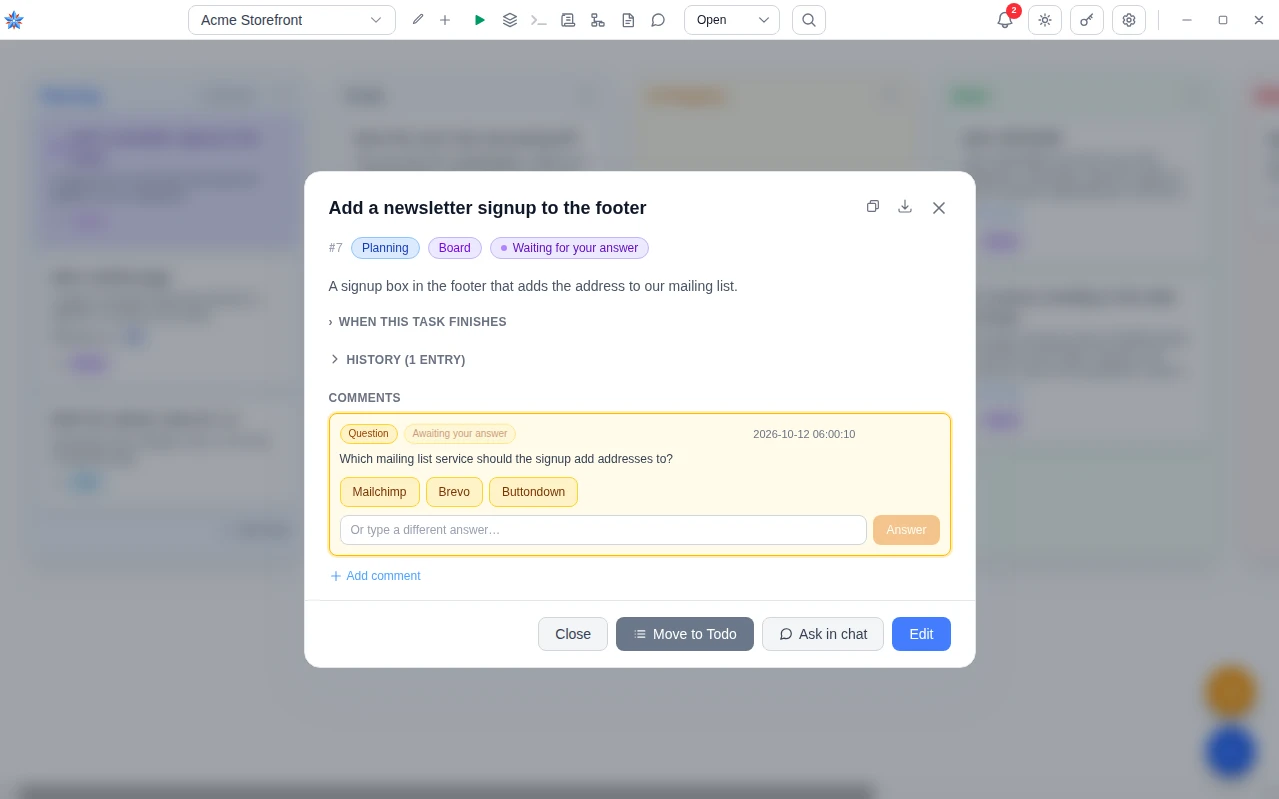
Task: Click the blue Edit button
Action: (x=921, y=634)
